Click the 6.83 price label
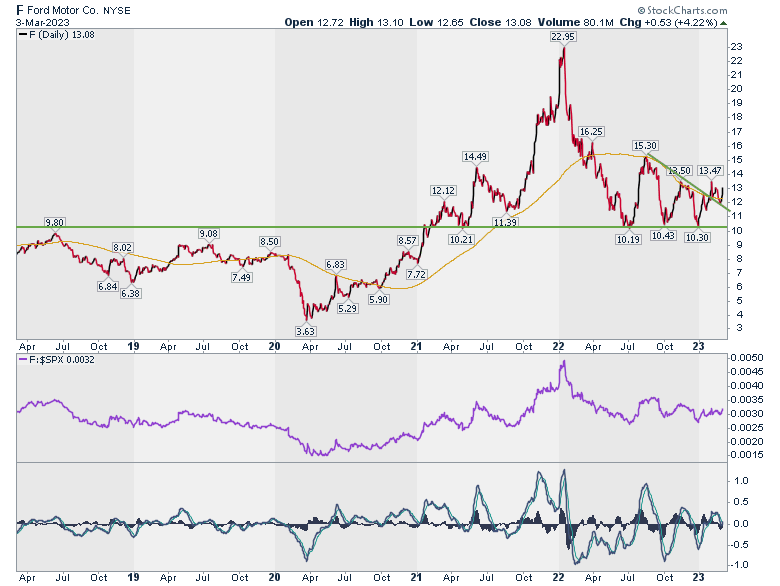The height and width of the screenshot is (586, 780). (x=335, y=265)
